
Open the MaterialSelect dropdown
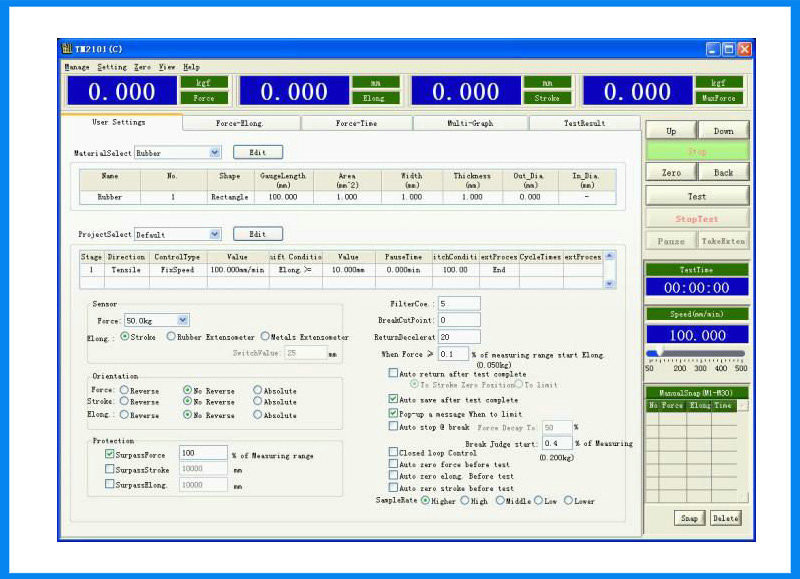pos(215,153)
